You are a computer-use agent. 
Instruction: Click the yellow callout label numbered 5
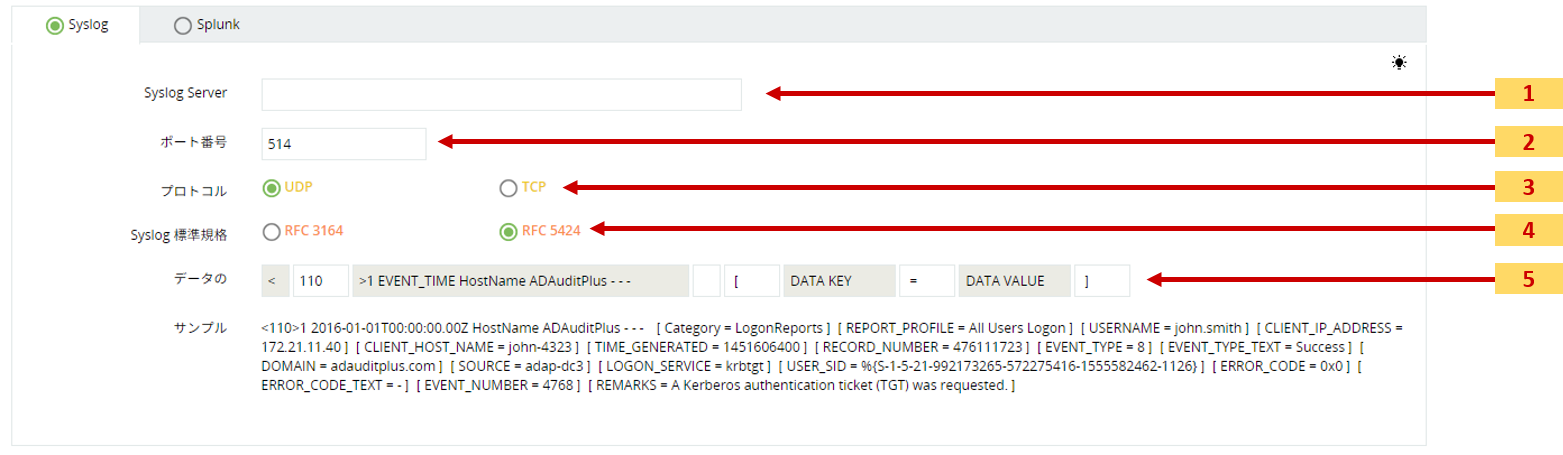[1527, 279]
